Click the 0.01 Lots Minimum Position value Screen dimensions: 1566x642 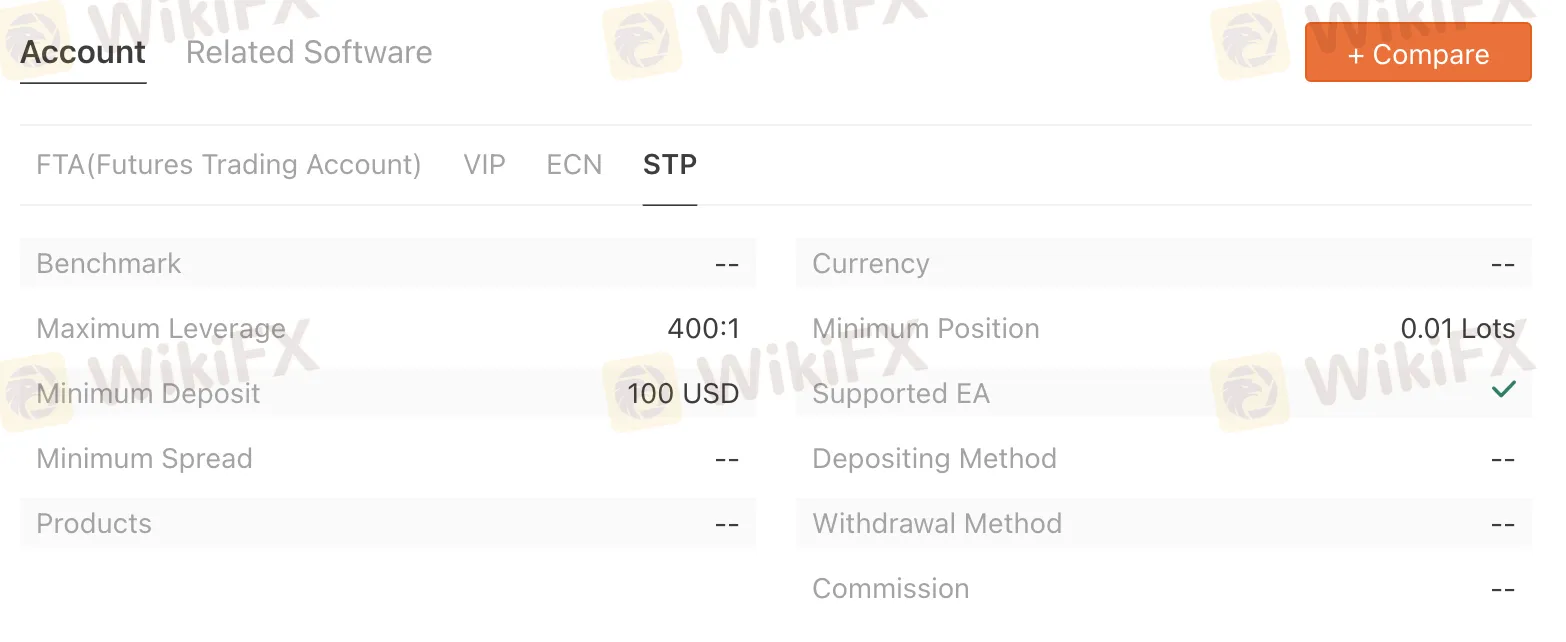[1457, 329]
